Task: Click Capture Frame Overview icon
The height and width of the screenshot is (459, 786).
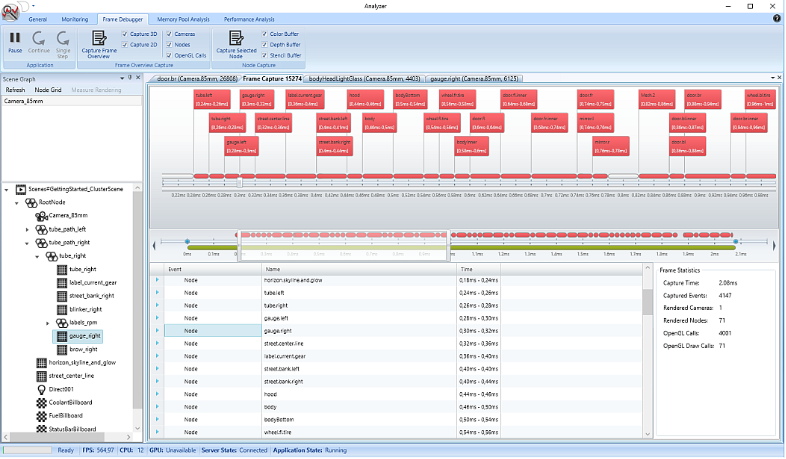Action: (x=99, y=38)
